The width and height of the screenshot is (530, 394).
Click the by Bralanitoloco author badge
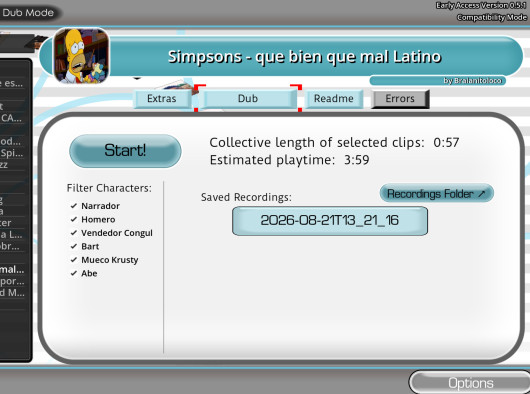coord(438,81)
